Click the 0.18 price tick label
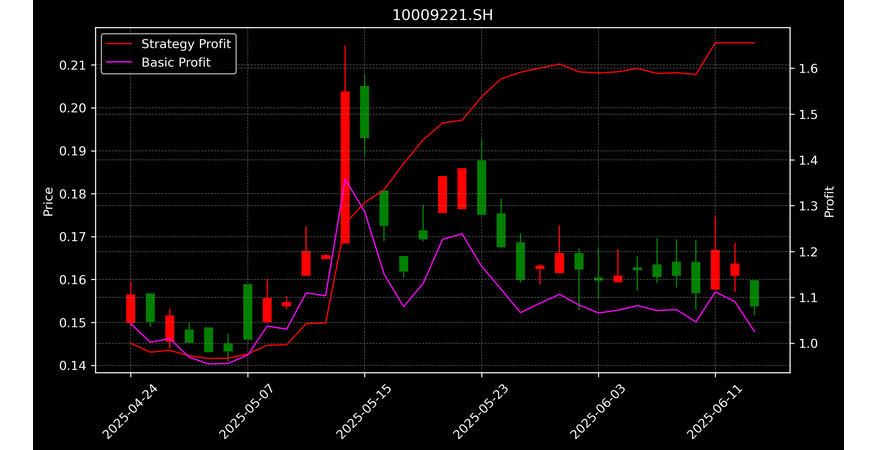 pyautogui.click(x=72, y=194)
